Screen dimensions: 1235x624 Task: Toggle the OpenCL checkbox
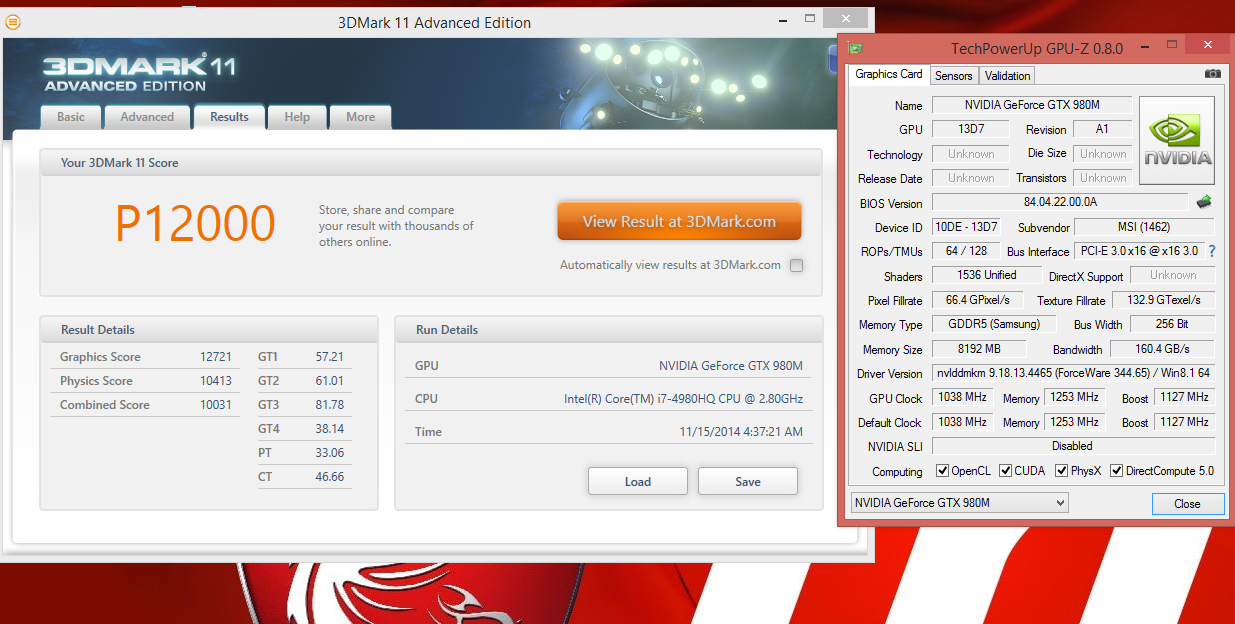(942, 471)
